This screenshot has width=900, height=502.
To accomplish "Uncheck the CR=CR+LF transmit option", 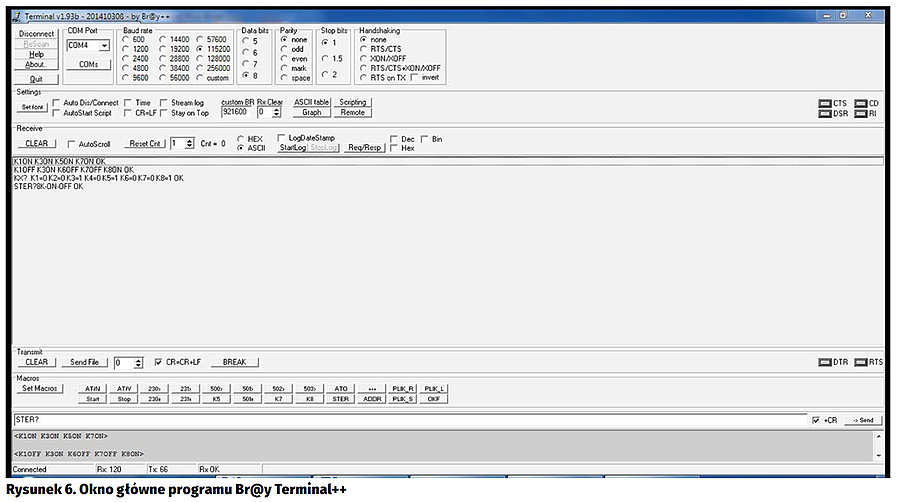I will click(x=158, y=362).
